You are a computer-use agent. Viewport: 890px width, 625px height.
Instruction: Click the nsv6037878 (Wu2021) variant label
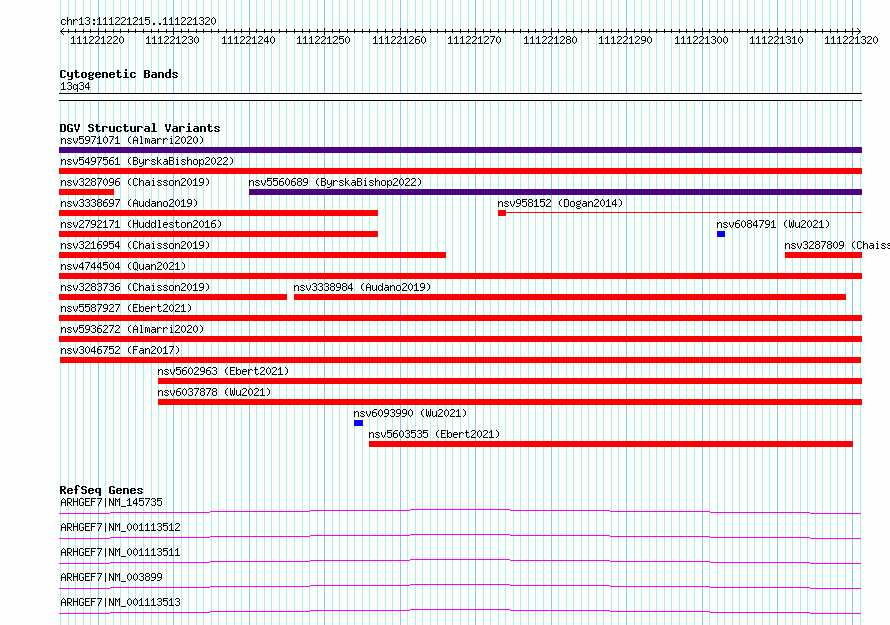tap(214, 392)
